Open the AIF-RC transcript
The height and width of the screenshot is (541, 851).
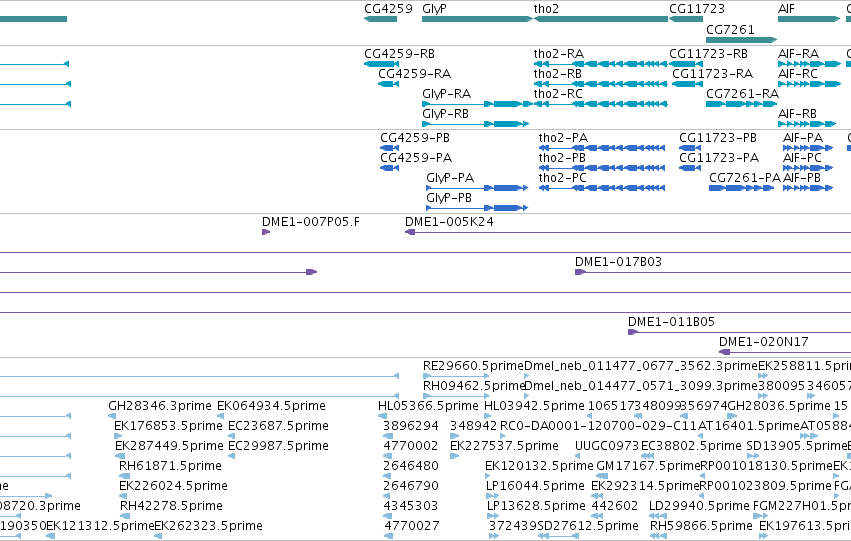click(x=809, y=84)
